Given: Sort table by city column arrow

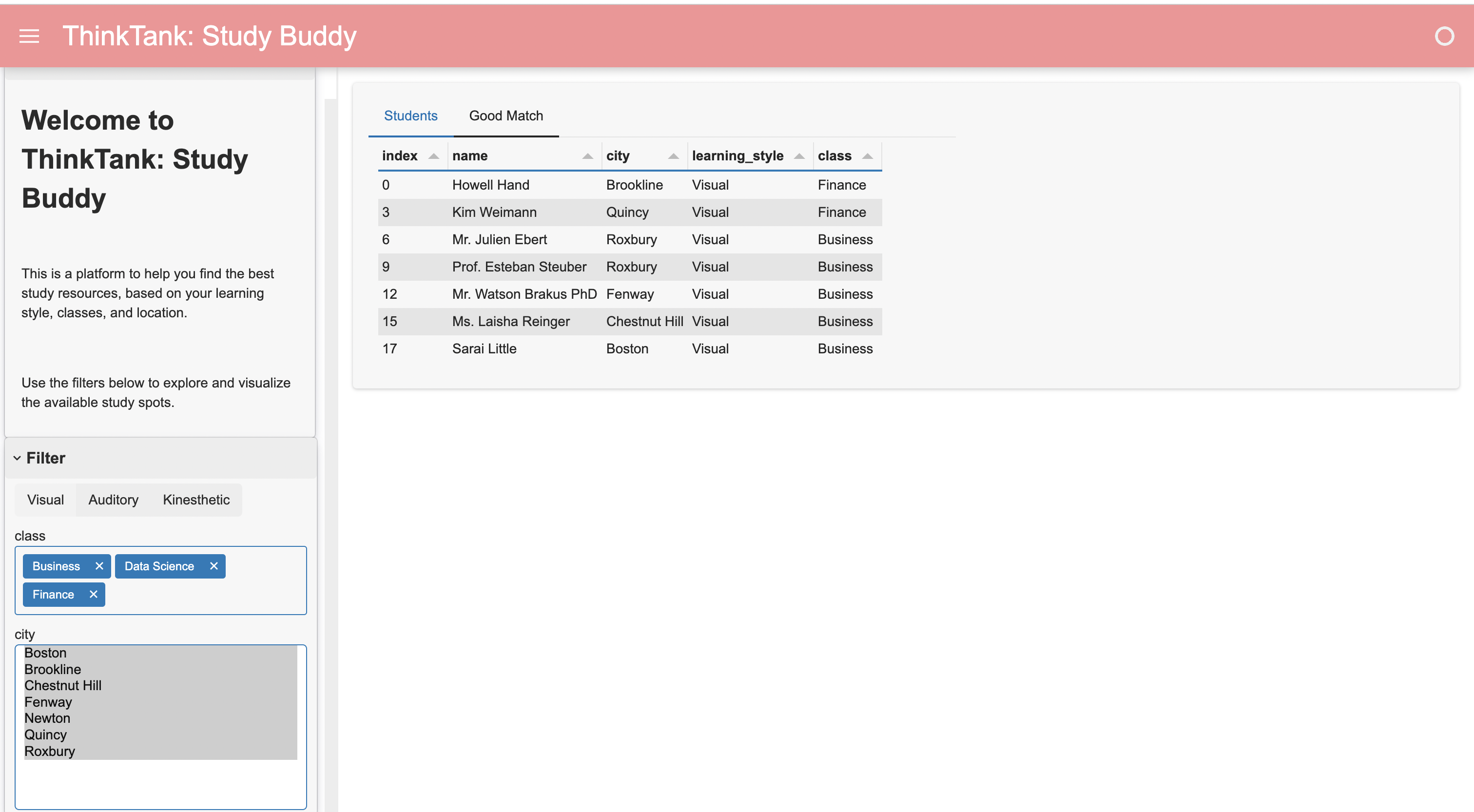Looking at the screenshot, I should (x=673, y=156).
